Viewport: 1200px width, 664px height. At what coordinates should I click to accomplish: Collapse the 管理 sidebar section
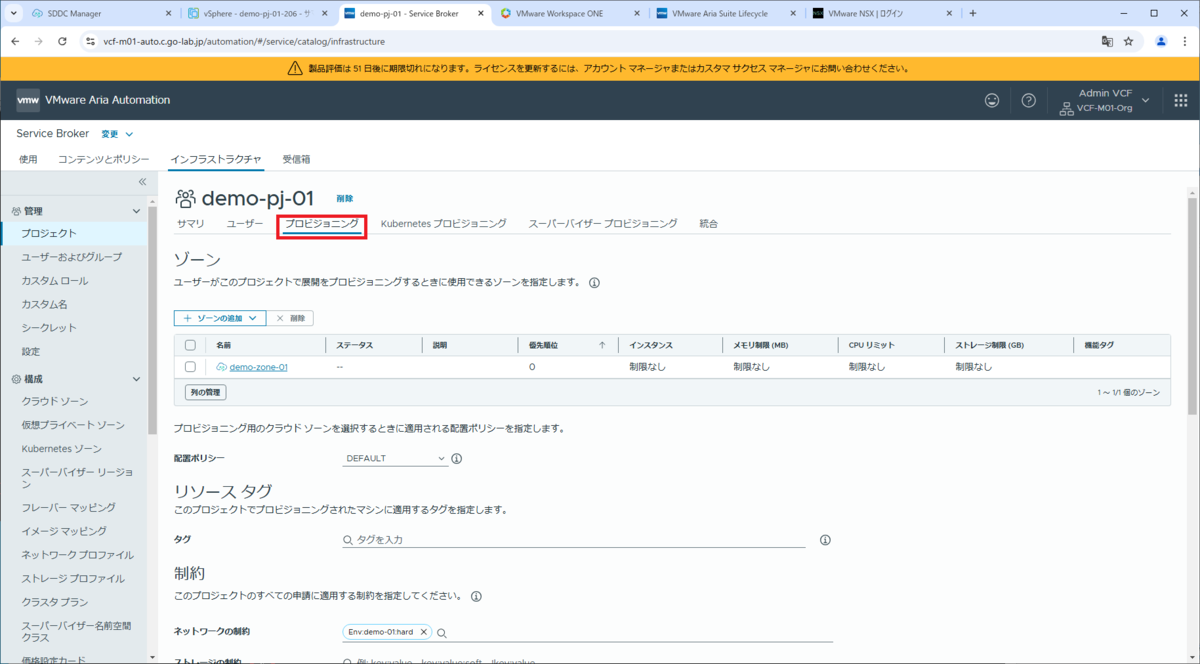coord(137,211)
